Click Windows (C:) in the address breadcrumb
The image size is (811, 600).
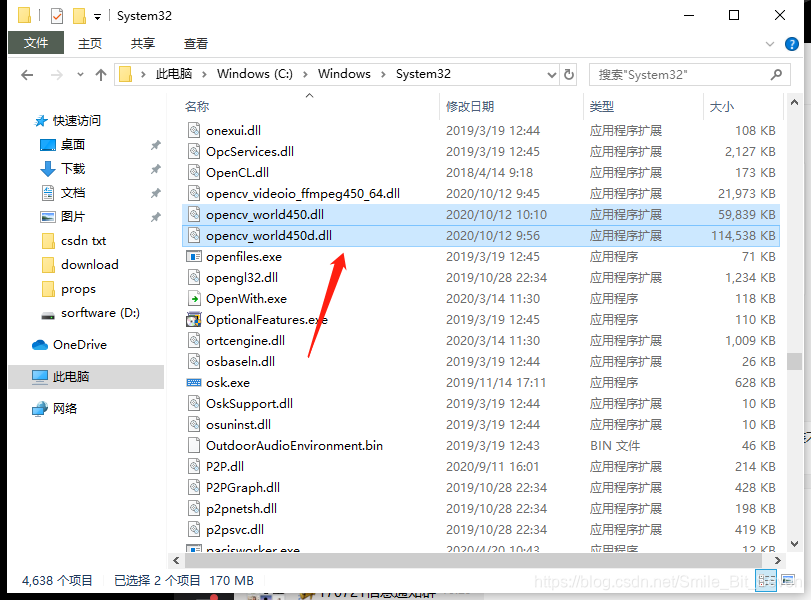point(254,74)
